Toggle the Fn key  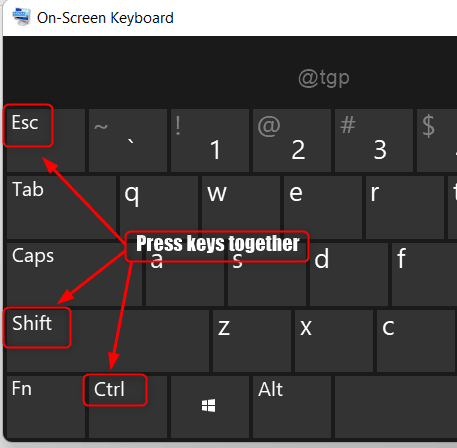click(x=46, y=407)
